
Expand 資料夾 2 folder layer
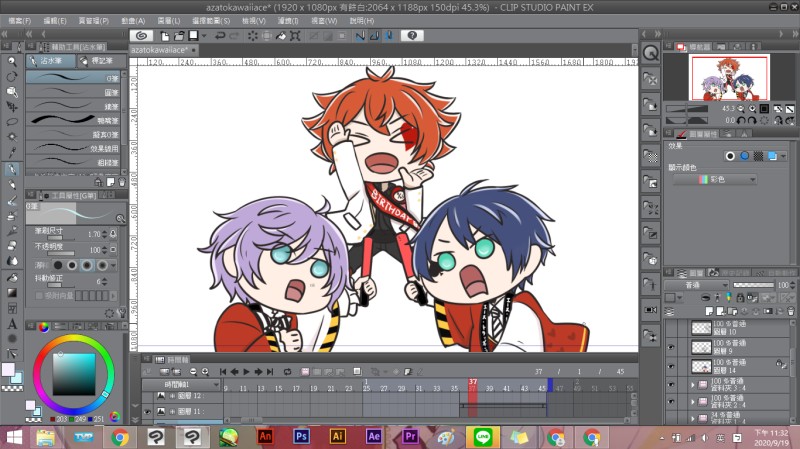[x=692, y=402]
